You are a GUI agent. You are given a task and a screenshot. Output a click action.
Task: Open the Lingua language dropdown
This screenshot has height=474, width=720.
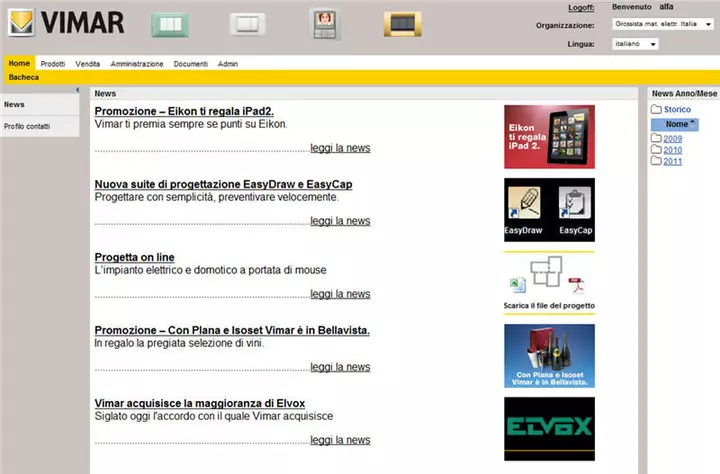(x=635, y=44)
